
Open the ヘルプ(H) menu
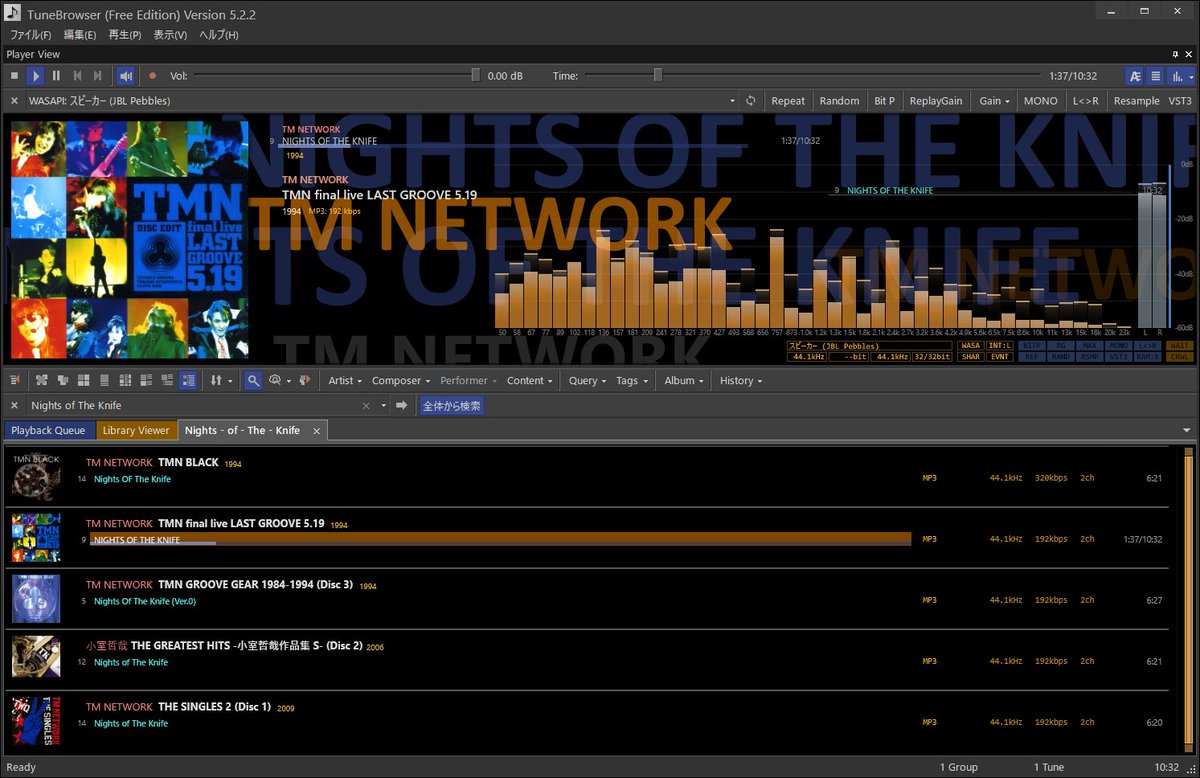pyautogui.click(x=218, y=35)
